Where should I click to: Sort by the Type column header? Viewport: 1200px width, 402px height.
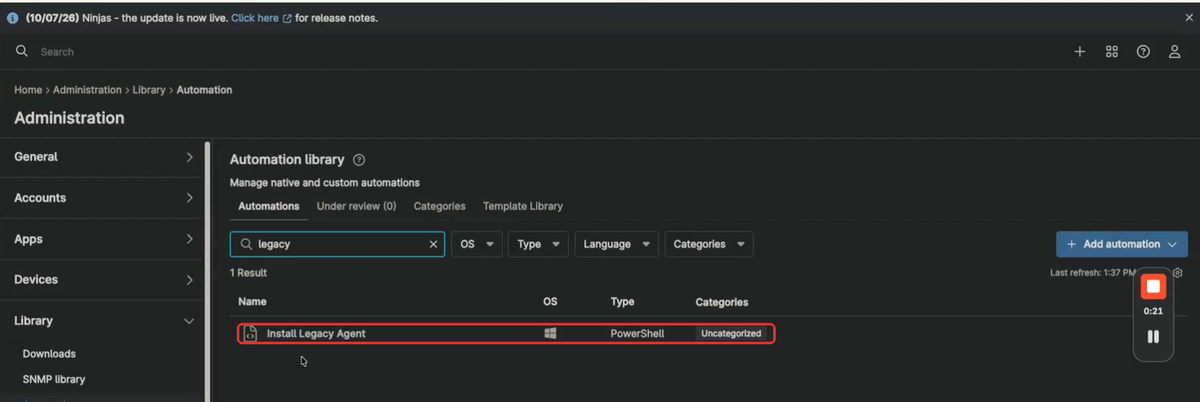point(623,302)
